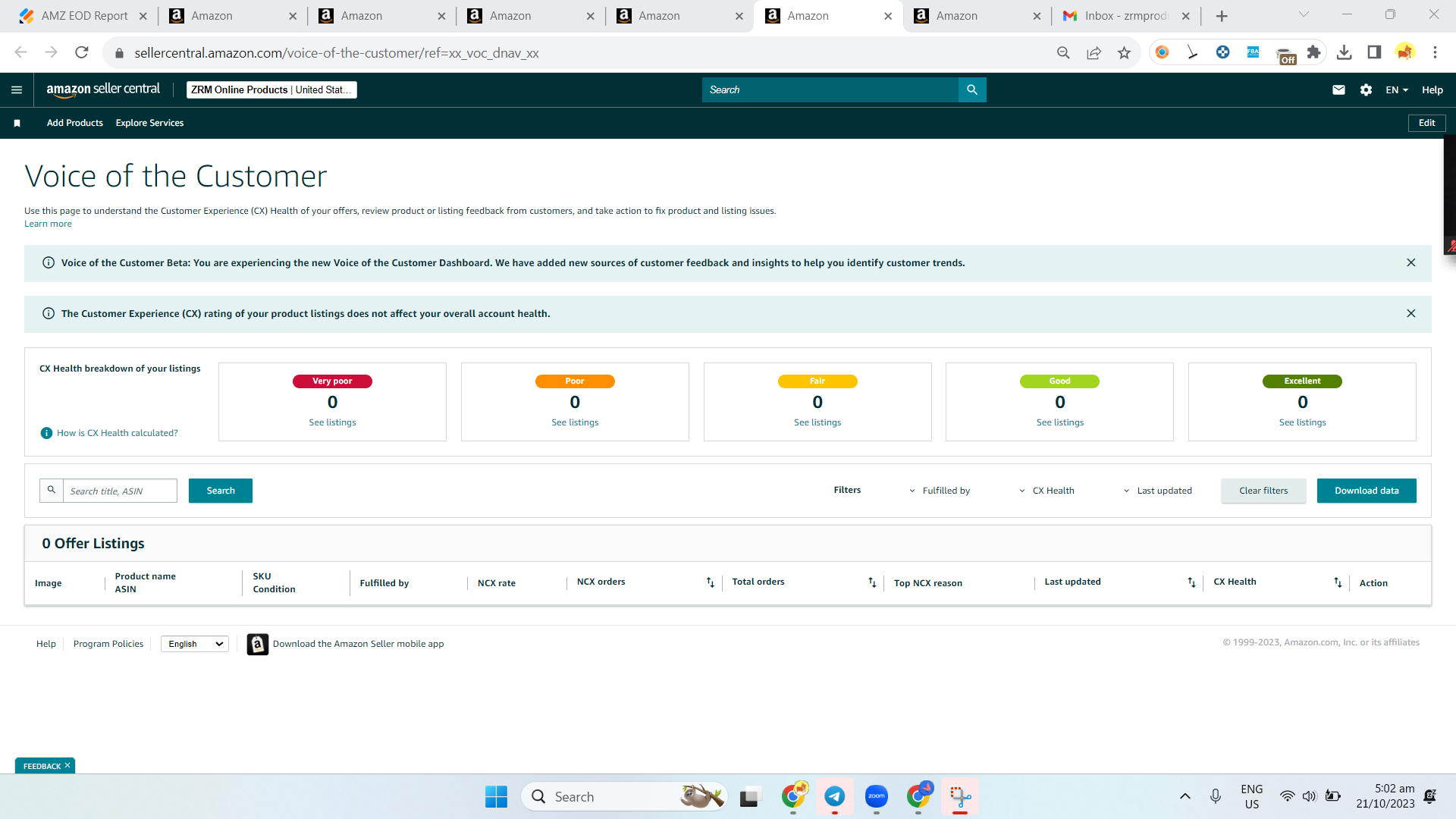Dismiss the Voice of the Customer Beta banner
The width and height of the screenshot is (1456, 819).
coord(1411,262)
